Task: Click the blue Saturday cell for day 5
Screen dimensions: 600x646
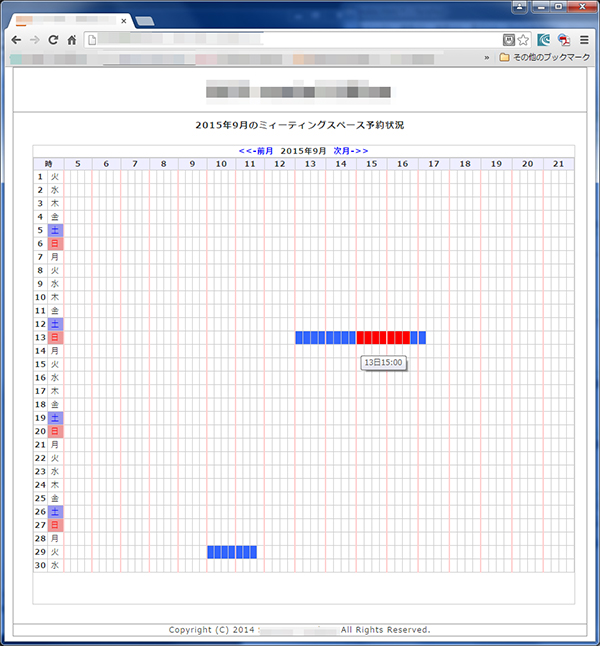Action: (55, 230)
